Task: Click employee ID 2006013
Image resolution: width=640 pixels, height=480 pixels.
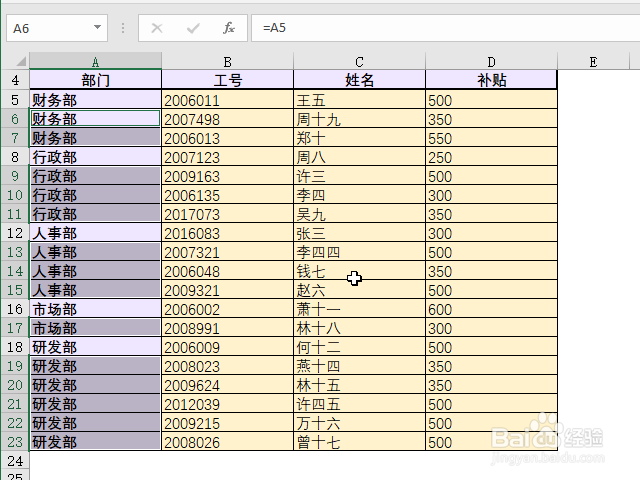Action: (x=192, y=138)
